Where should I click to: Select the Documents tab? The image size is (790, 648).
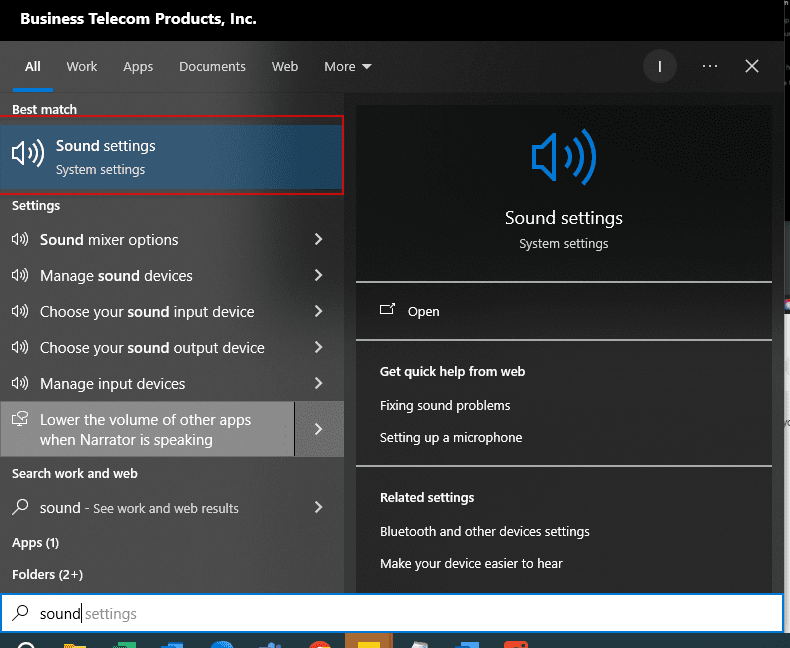point(212,67)
